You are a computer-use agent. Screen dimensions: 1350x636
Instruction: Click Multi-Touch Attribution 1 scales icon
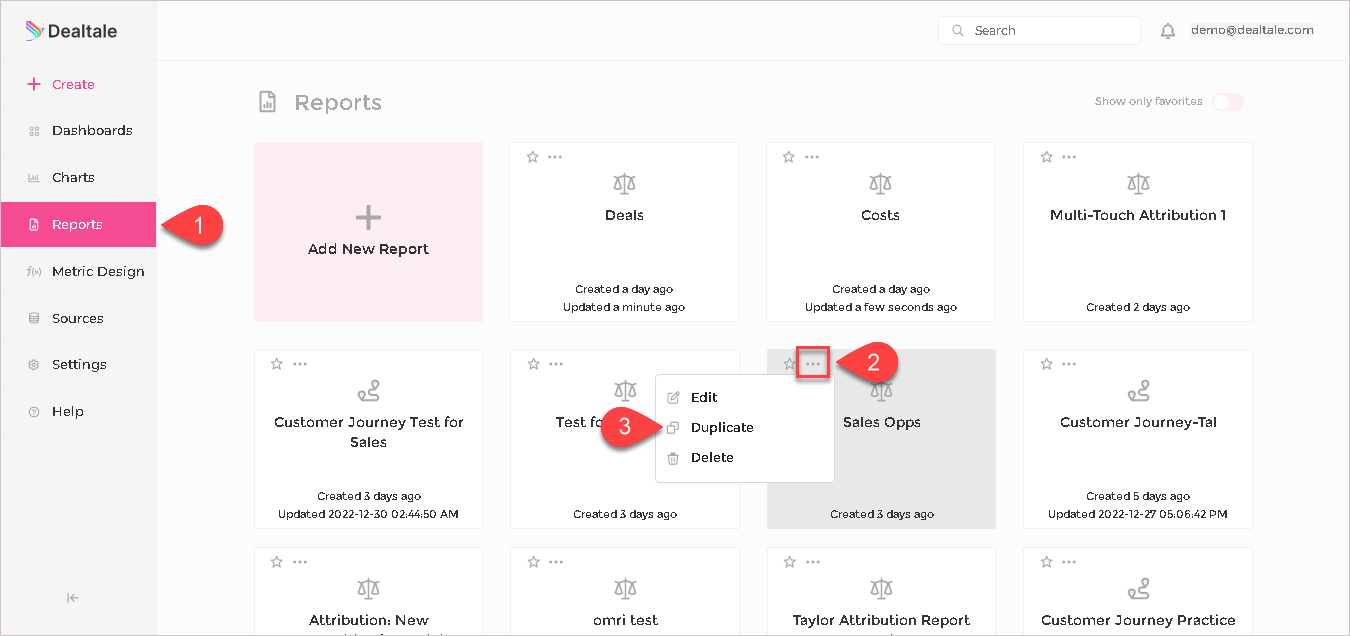[1138, 183]
